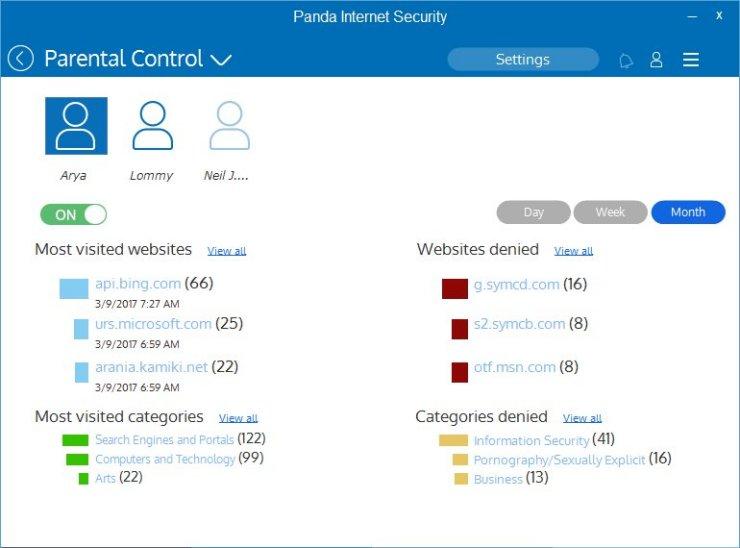Expand the Parental Control dropdown chevron

click(x=220, y=60)
